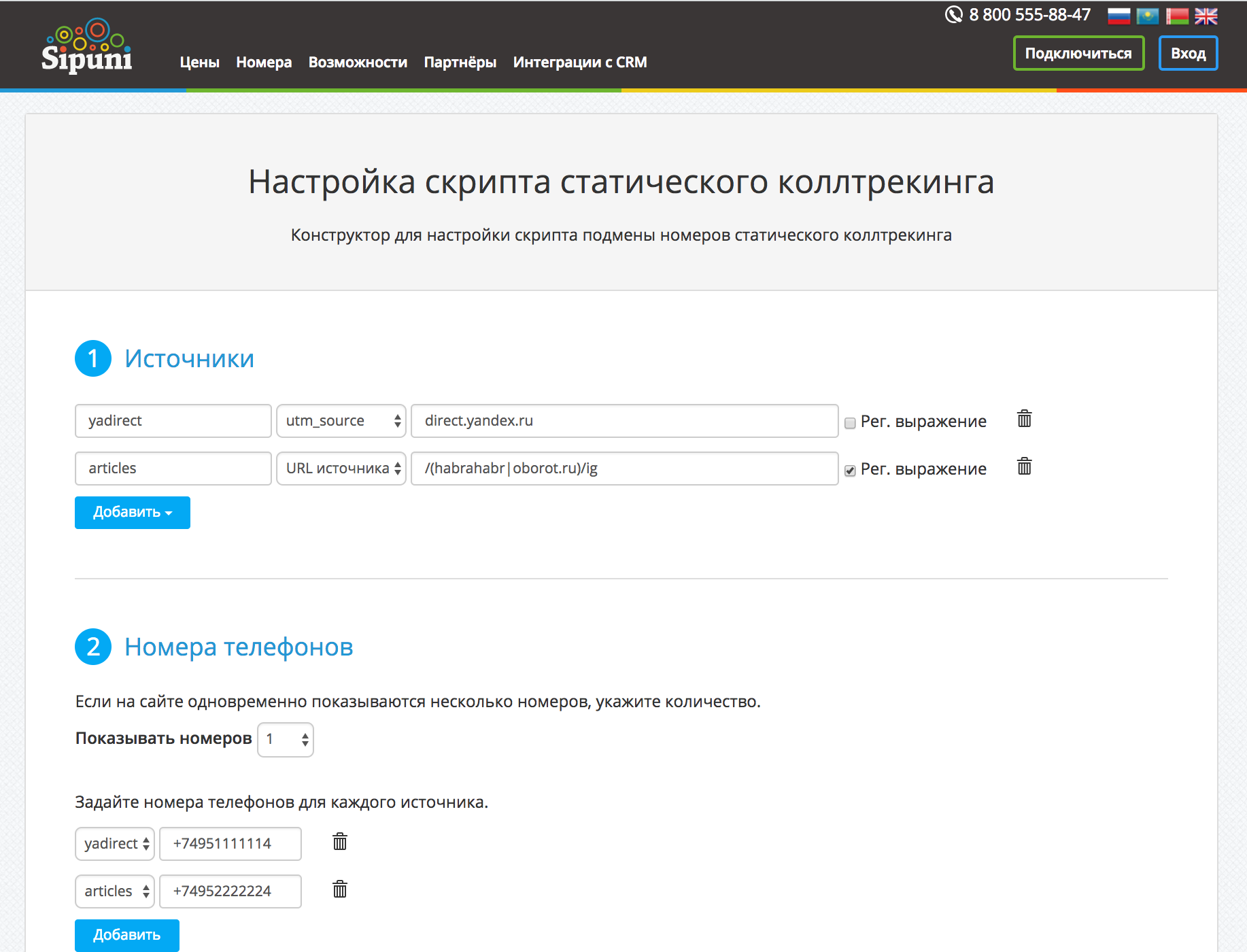Switch to Belarus flag language
Image resolution: width=1247 pixels, height=952 pixels.
(x=1177, y=16)
